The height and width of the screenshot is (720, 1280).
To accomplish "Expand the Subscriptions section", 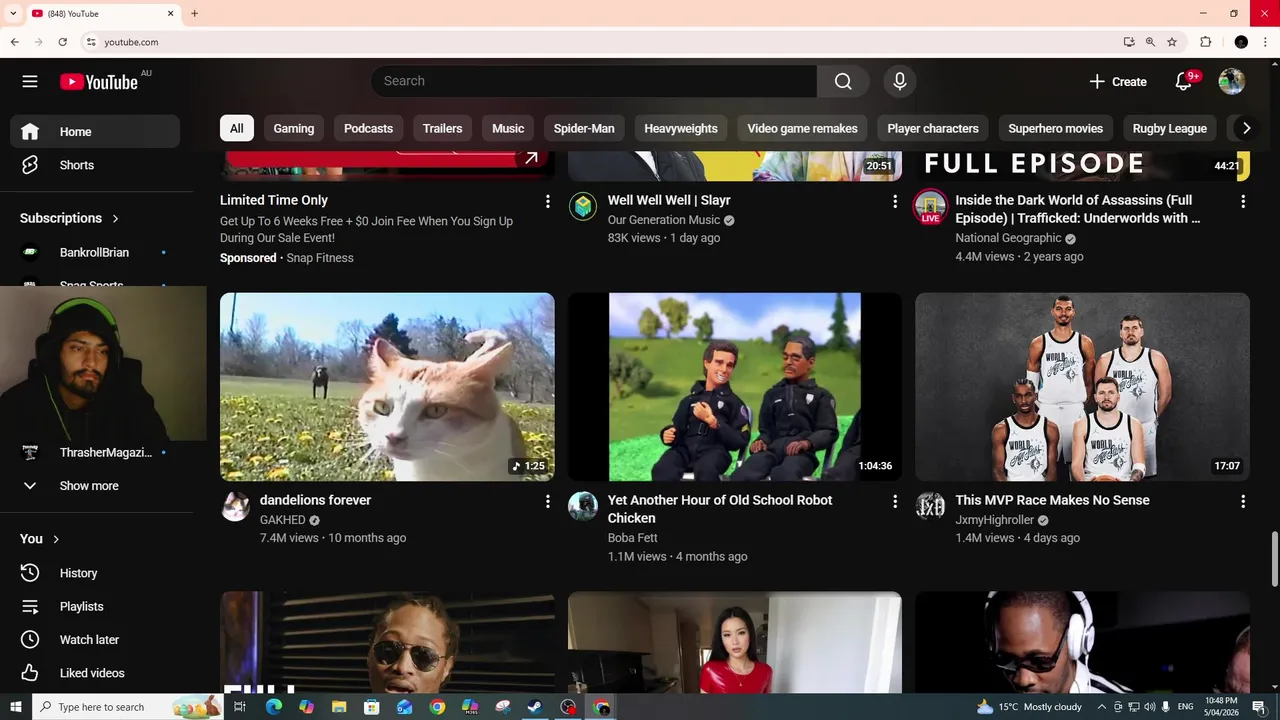I will point(70,218).
